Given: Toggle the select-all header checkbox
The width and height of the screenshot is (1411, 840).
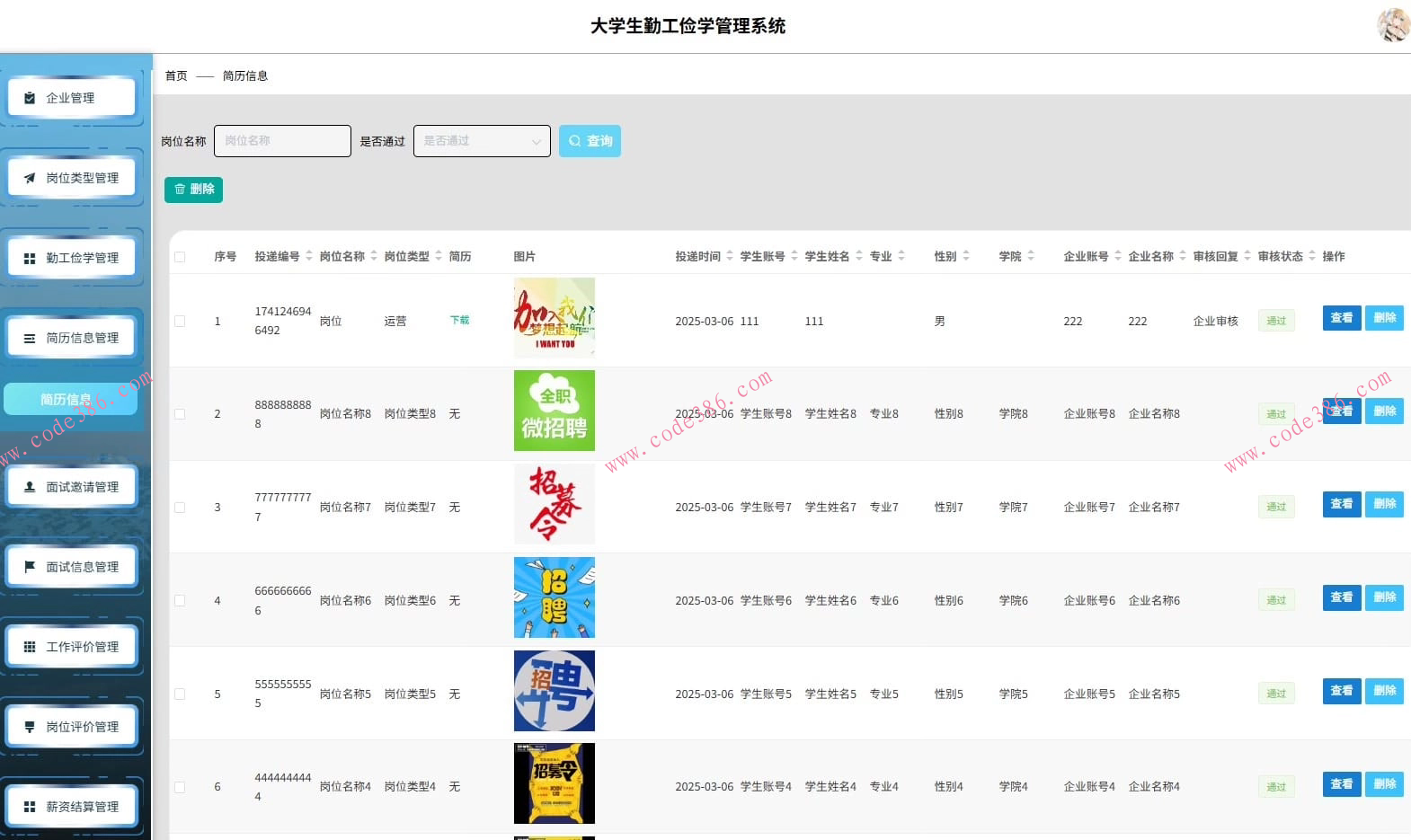Looking at the screenshot, I should tap(180, 257).
